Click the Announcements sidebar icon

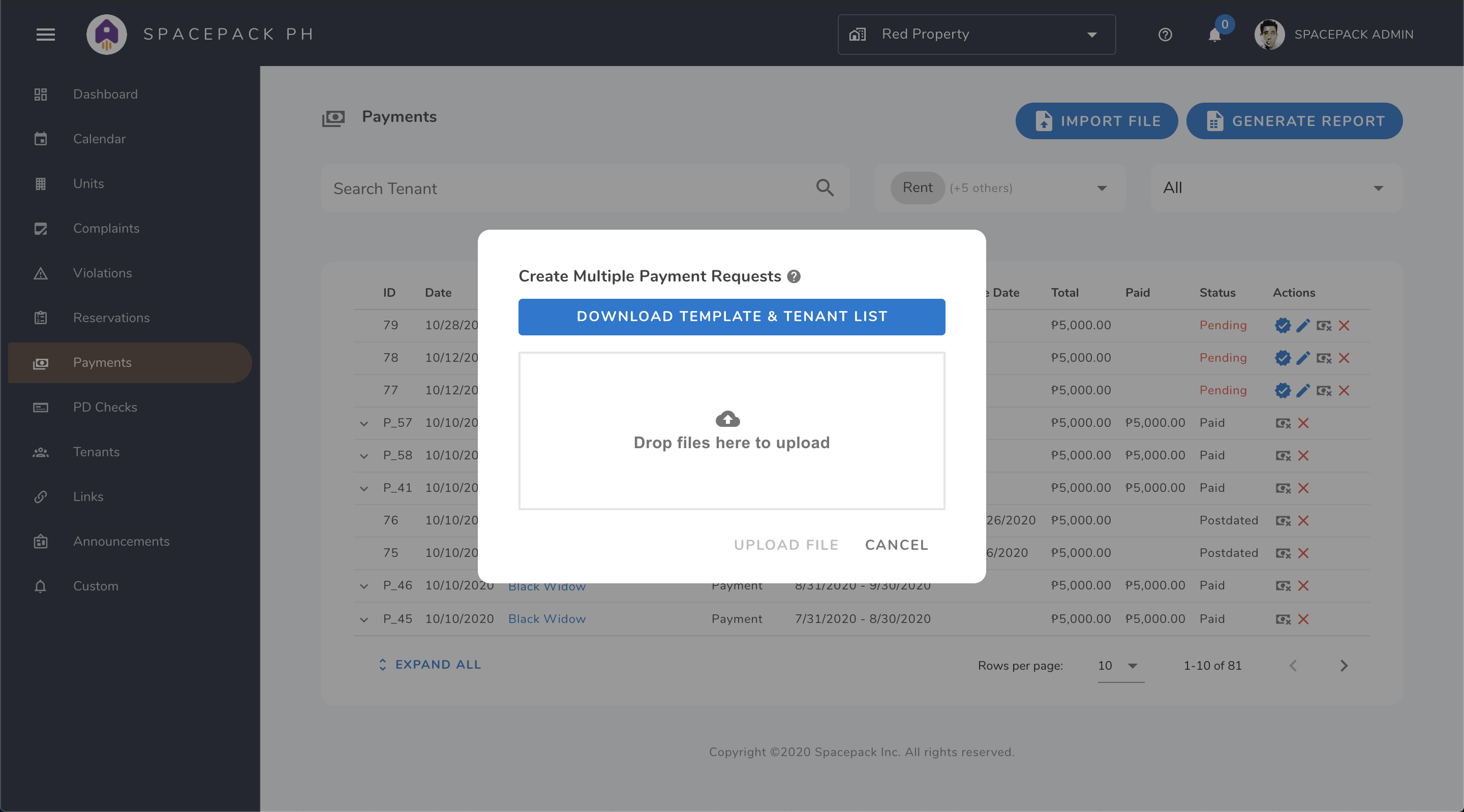[40, 541]
